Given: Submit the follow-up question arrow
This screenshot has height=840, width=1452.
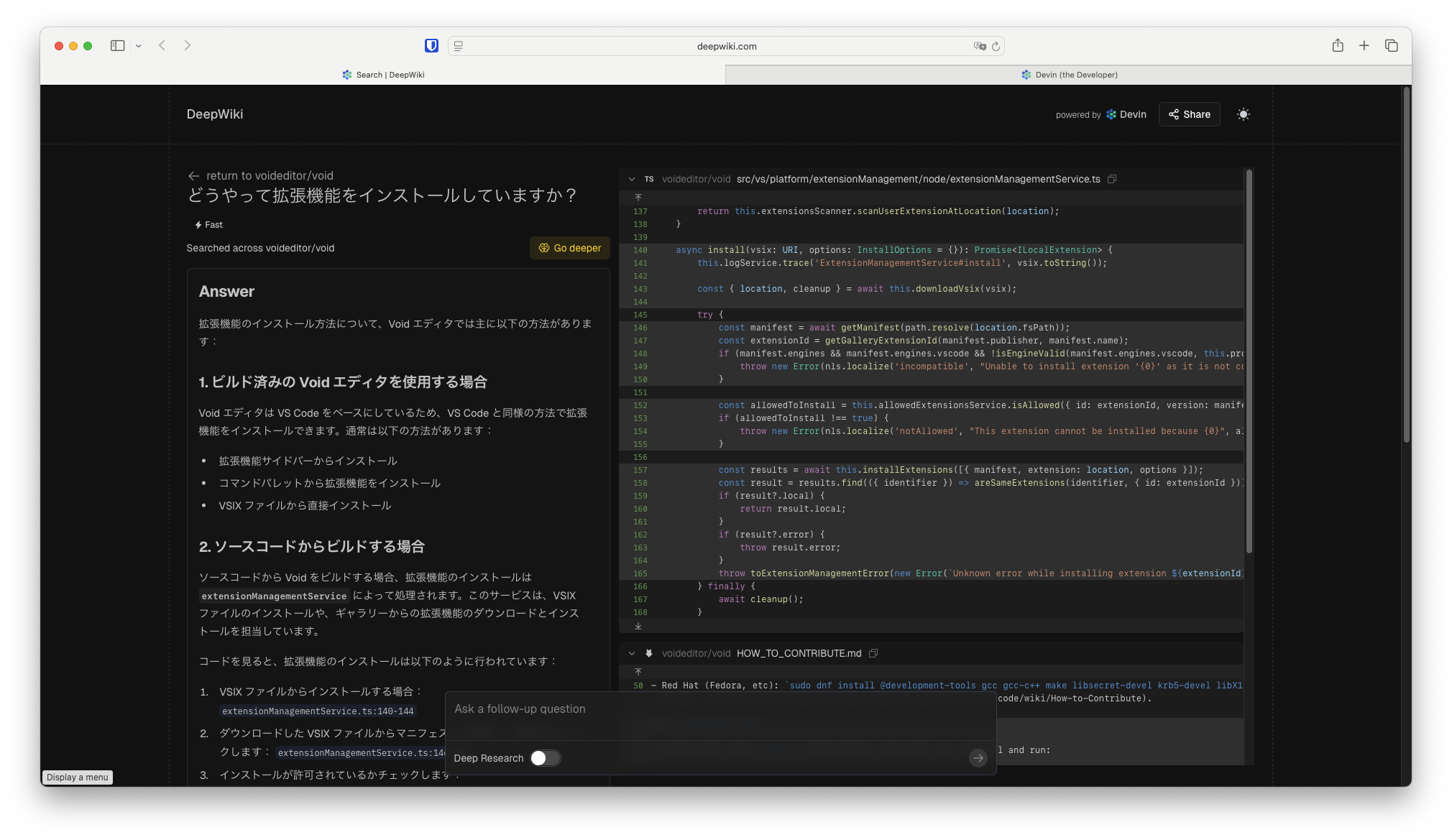Looking at the screenshot, I should coord(978,758).
